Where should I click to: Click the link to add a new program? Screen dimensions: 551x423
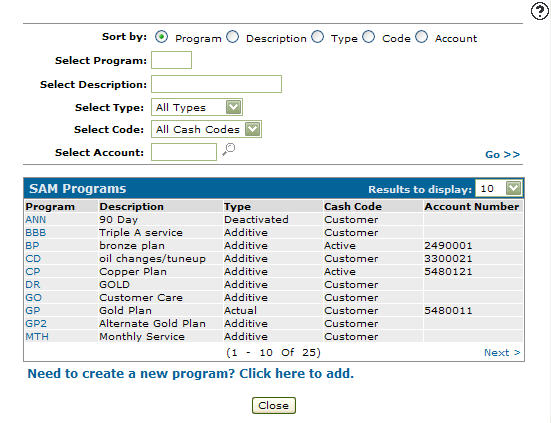tap(190, 373)
